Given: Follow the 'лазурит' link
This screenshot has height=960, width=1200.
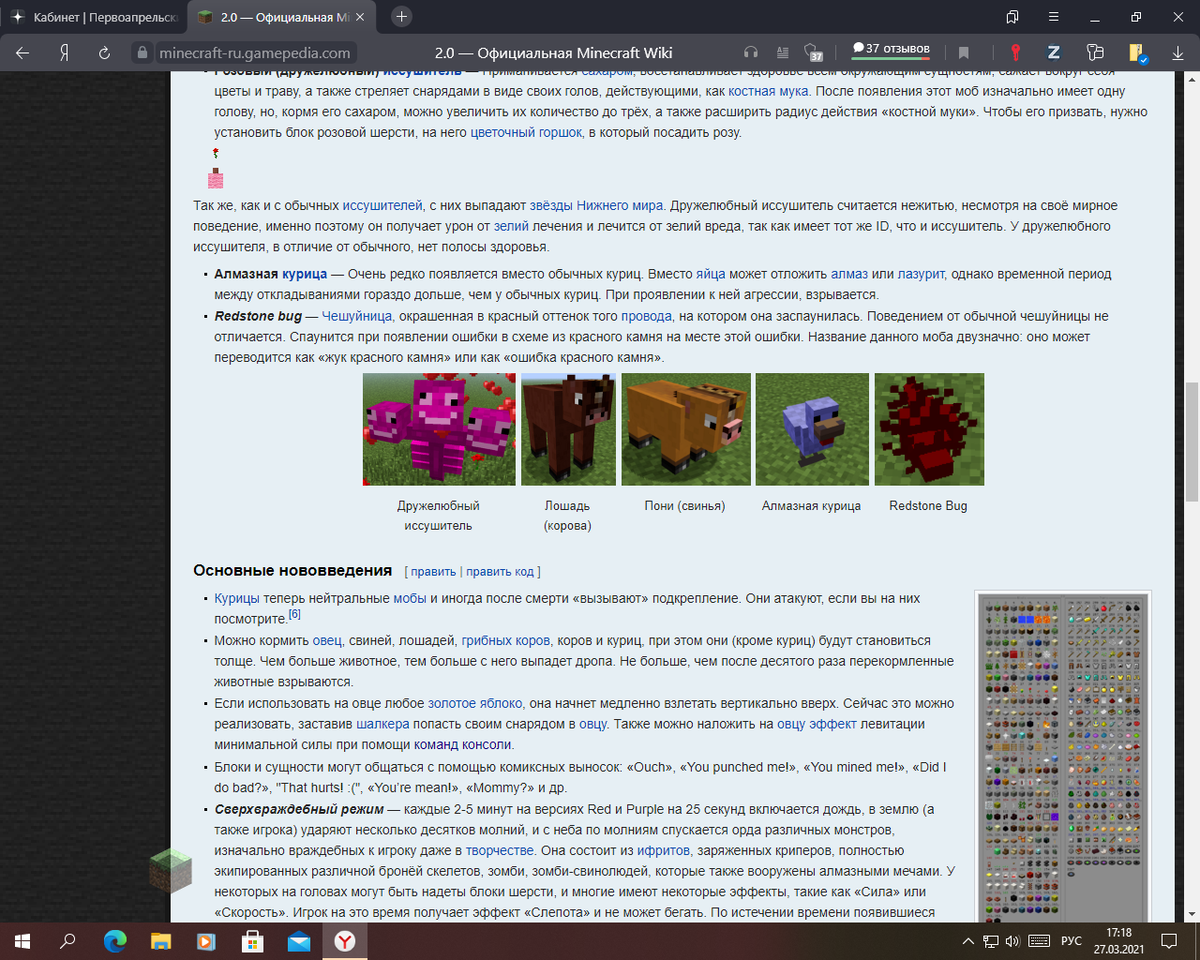Looking at the screenshot, I should click(920, 273).
